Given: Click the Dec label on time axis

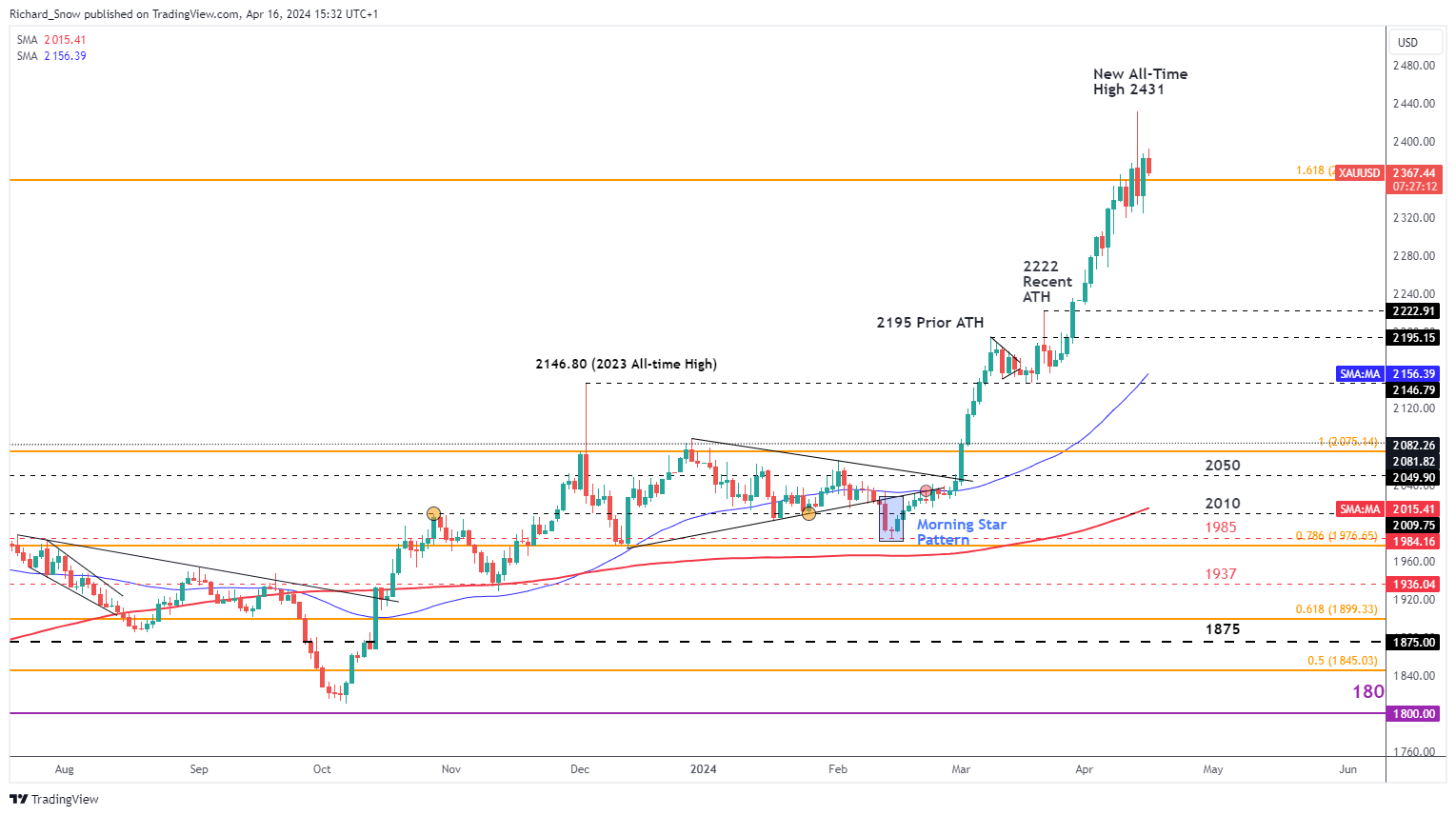Looking at the screenshot, I should click(580, 769).
